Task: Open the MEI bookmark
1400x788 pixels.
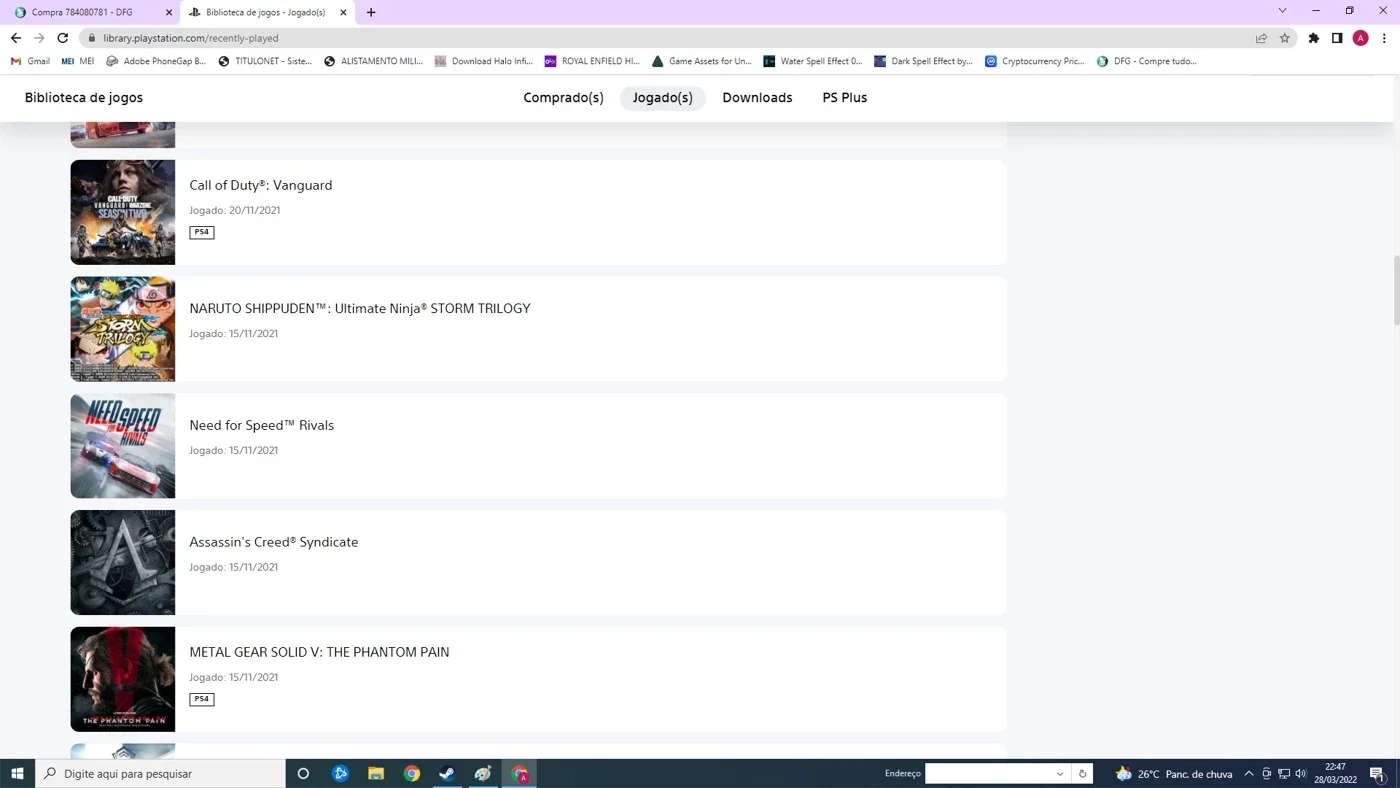Action: click(77, 61)
